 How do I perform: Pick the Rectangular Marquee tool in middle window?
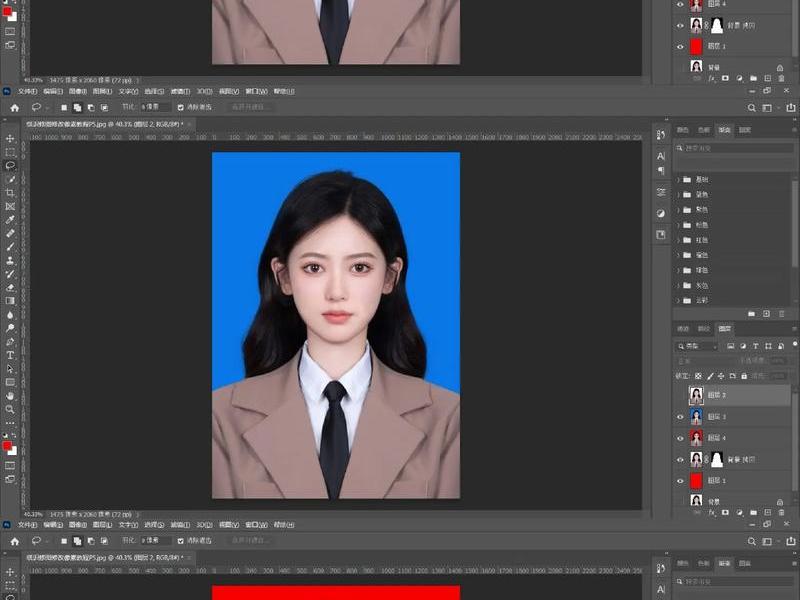pos(10,152)
